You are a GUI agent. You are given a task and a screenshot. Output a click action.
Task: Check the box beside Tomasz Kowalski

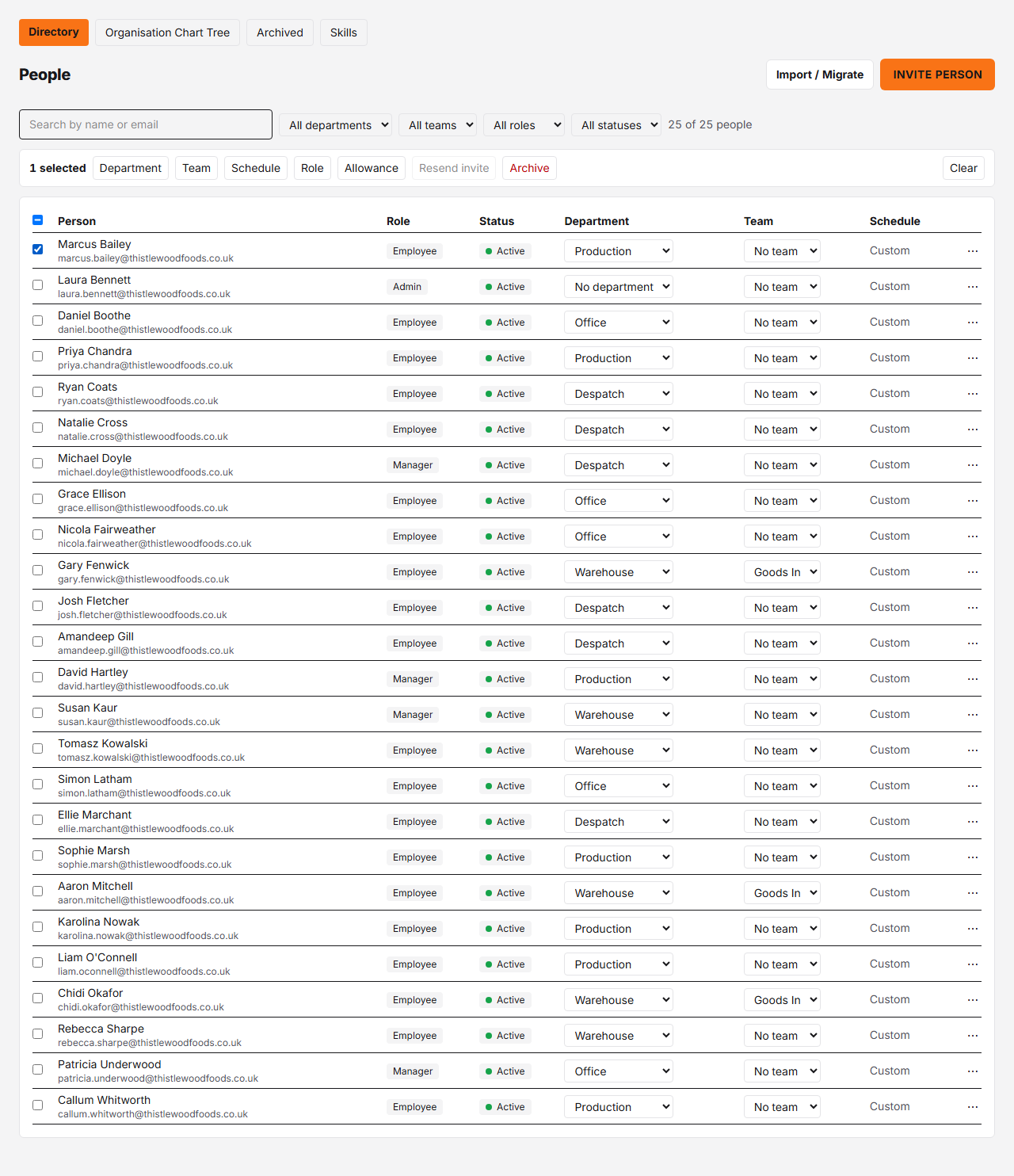(x=37, y=748)
